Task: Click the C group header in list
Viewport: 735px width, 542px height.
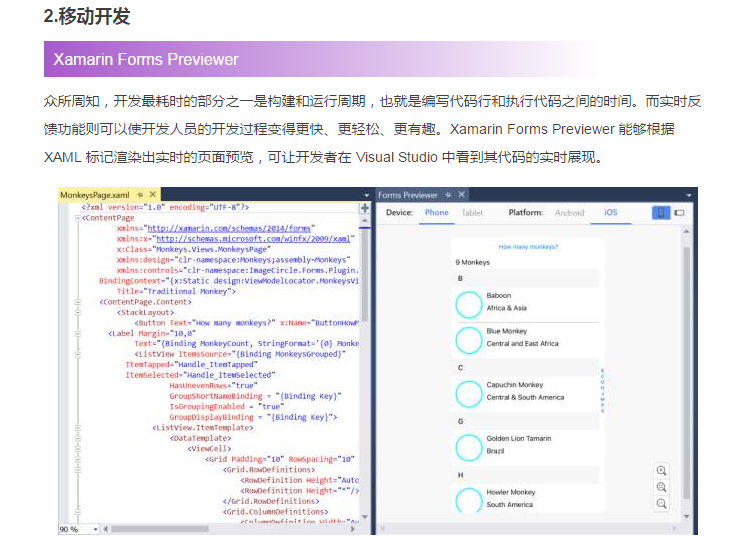Action: click(526, 368)
